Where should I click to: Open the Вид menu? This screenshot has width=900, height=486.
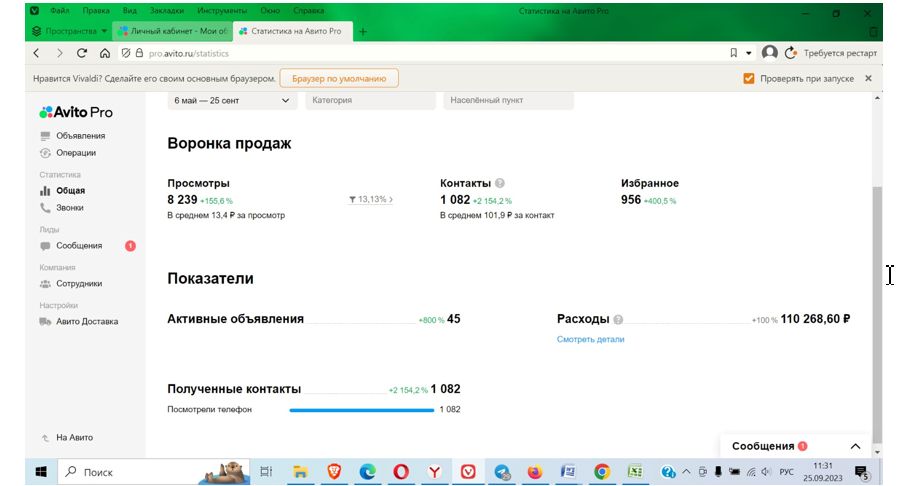[x=130, y=10]
